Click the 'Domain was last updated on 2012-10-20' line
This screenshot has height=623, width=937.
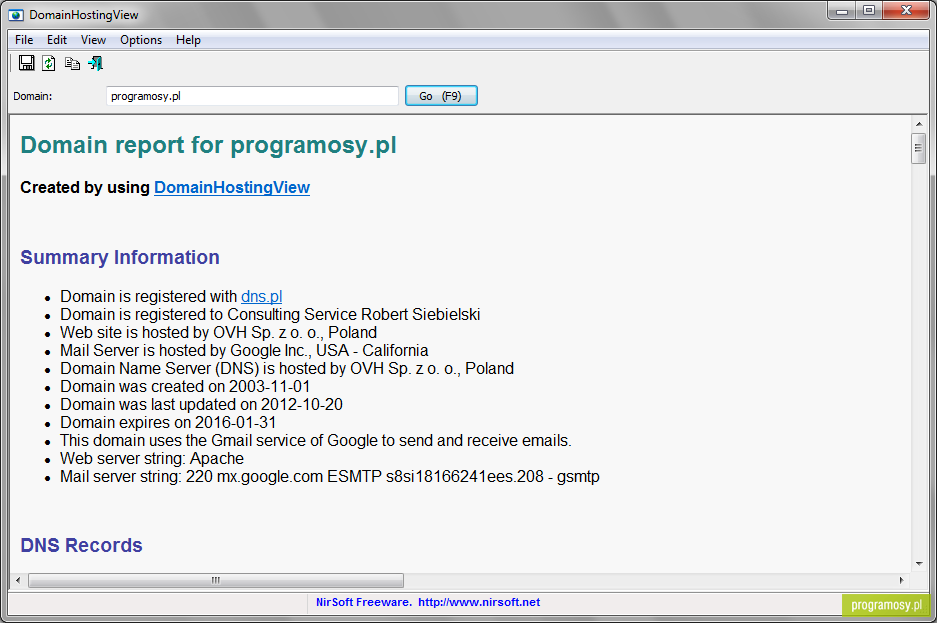click(201, 404)
